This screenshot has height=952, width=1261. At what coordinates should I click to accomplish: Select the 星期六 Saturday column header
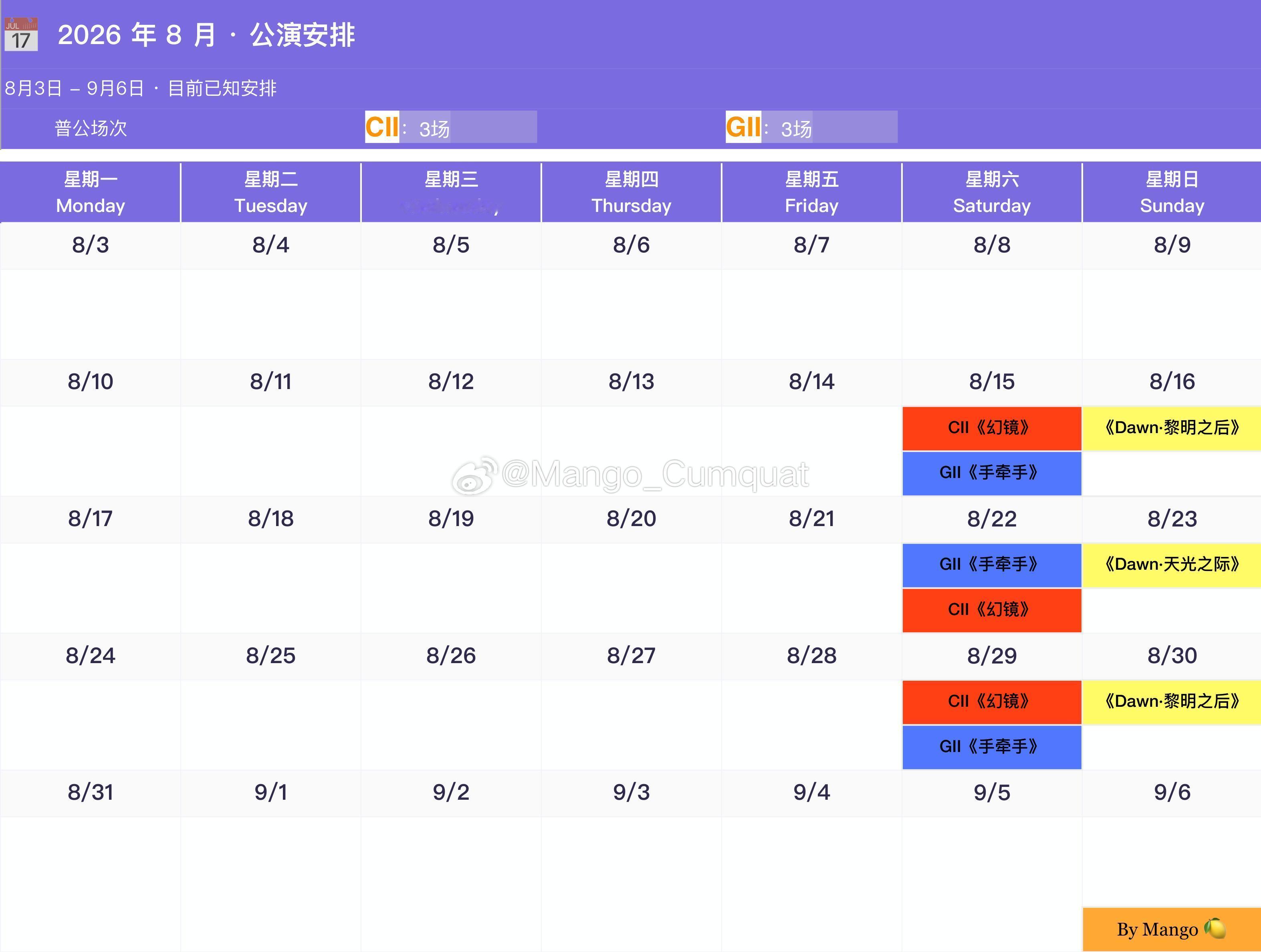992,192
